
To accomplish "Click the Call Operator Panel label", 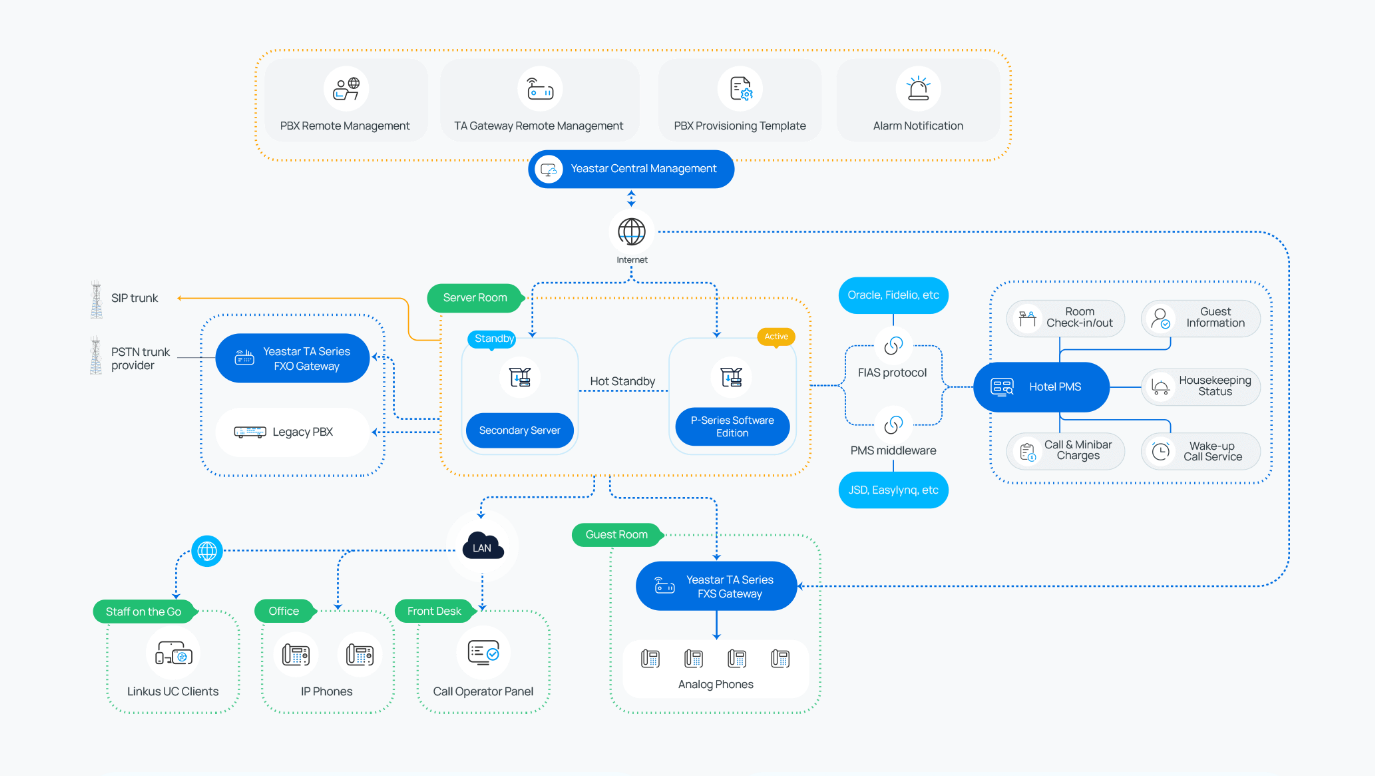I will point(483,691).
